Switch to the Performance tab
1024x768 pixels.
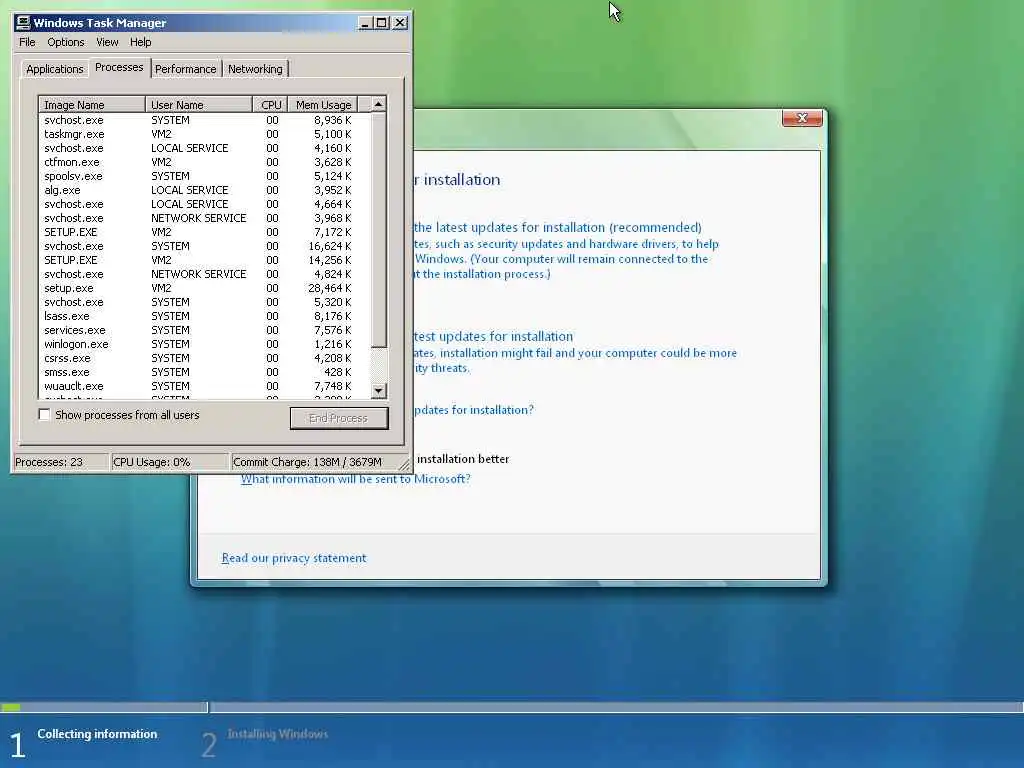click(x=185, y=69)
